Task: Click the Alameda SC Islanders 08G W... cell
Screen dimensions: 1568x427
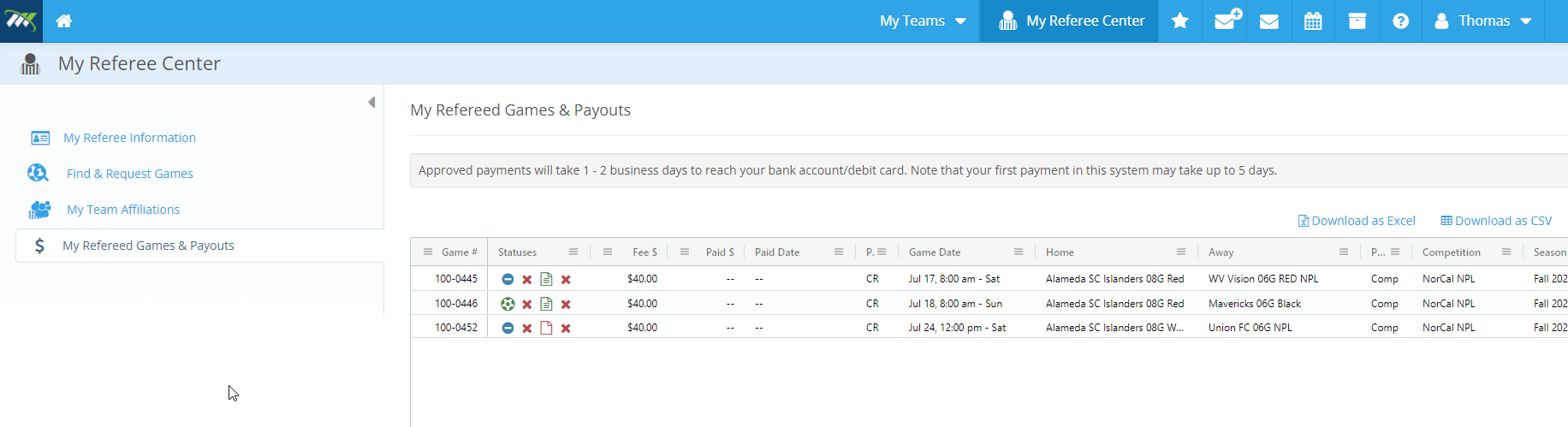Action: 1114,328
